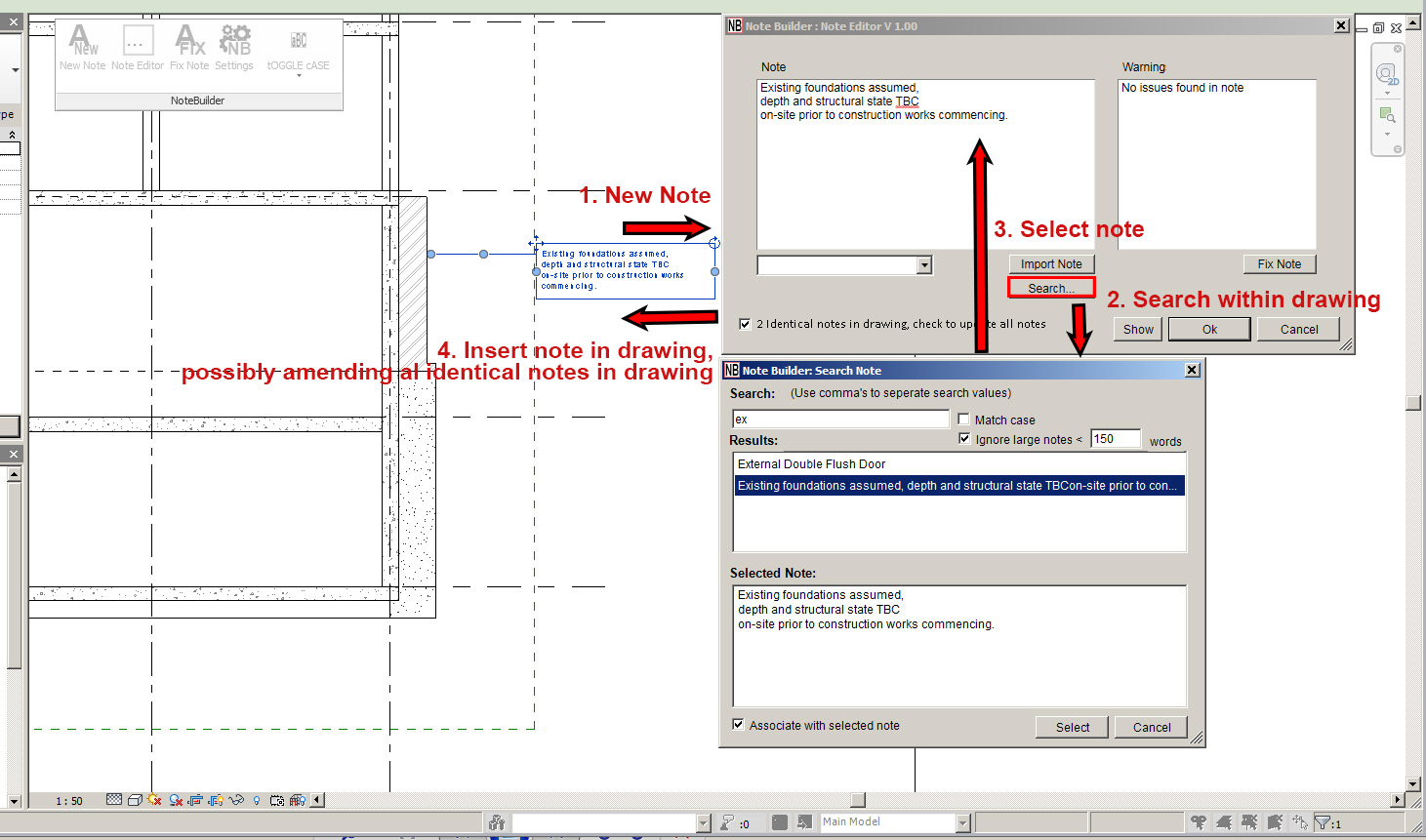Image resolution: width=1426 pixels, height=840 pixels.
Task: Toggle sun path icon in view bar
Action: point(154,800)
